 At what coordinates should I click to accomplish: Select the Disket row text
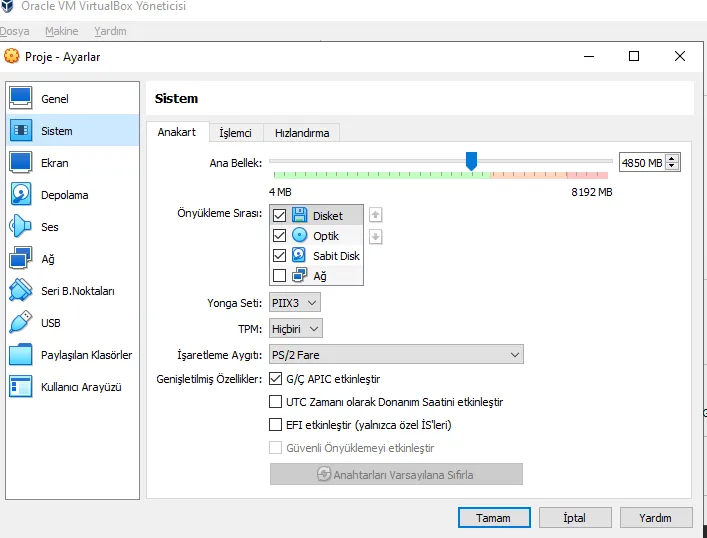point(328,216)
